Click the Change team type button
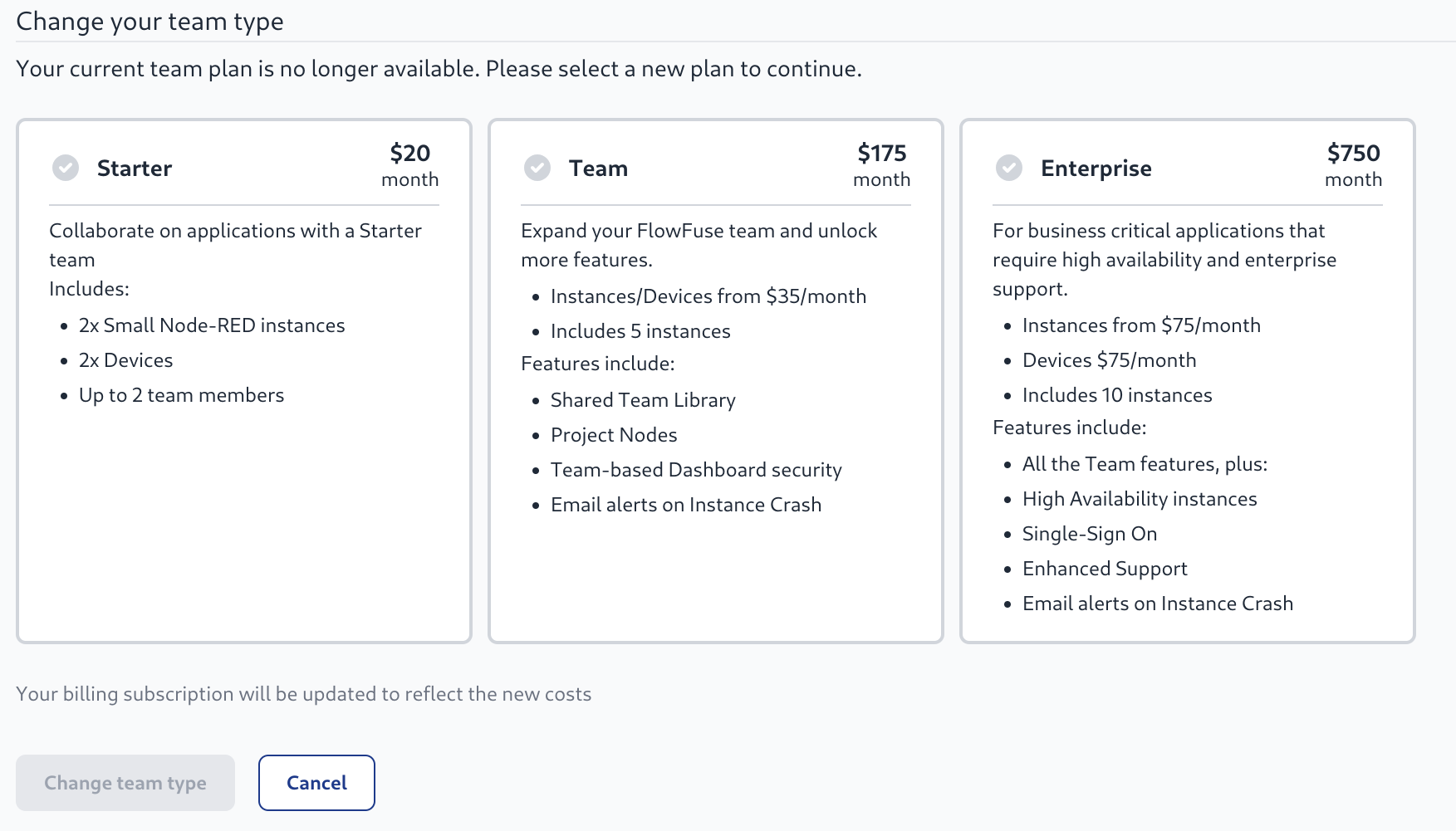The width and height of the screenshot is (1456, 831). pos(125,783)
